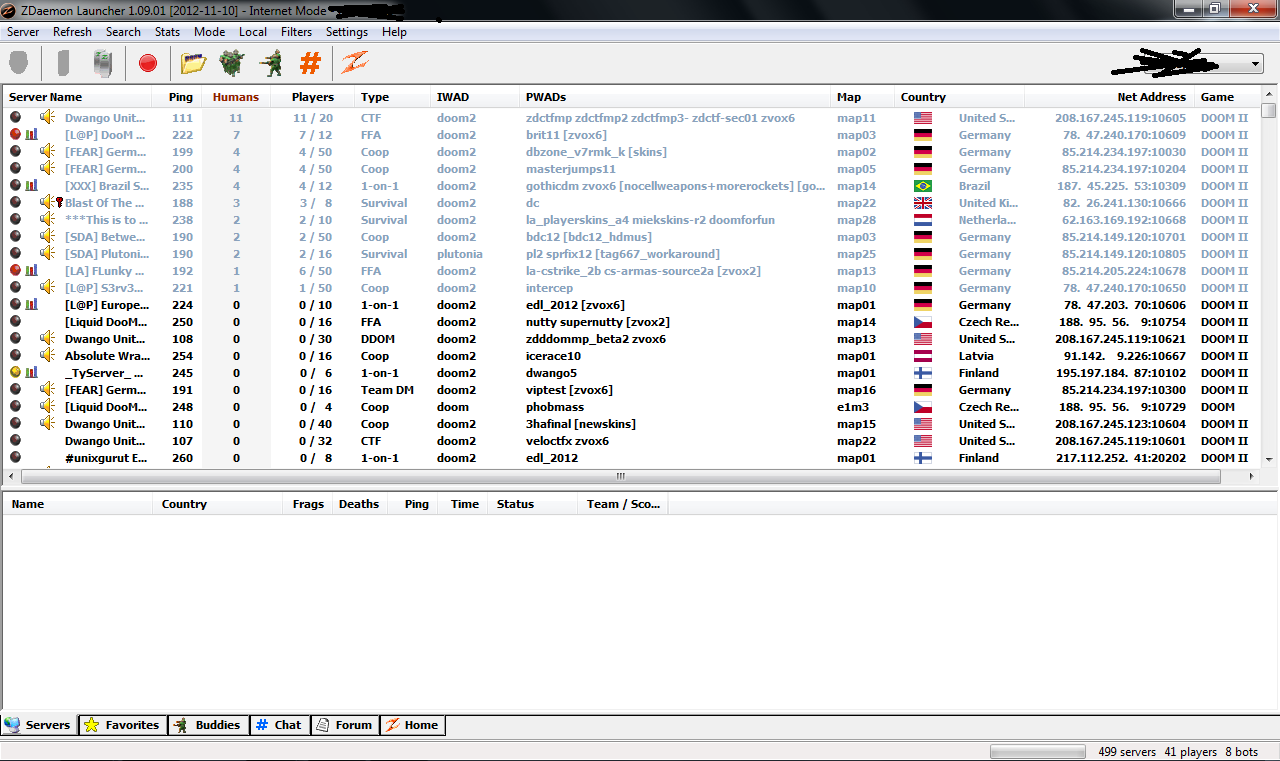Click the marine group toolbar icon
This screenshot has height=761, width=1280.
click(232, 64)
